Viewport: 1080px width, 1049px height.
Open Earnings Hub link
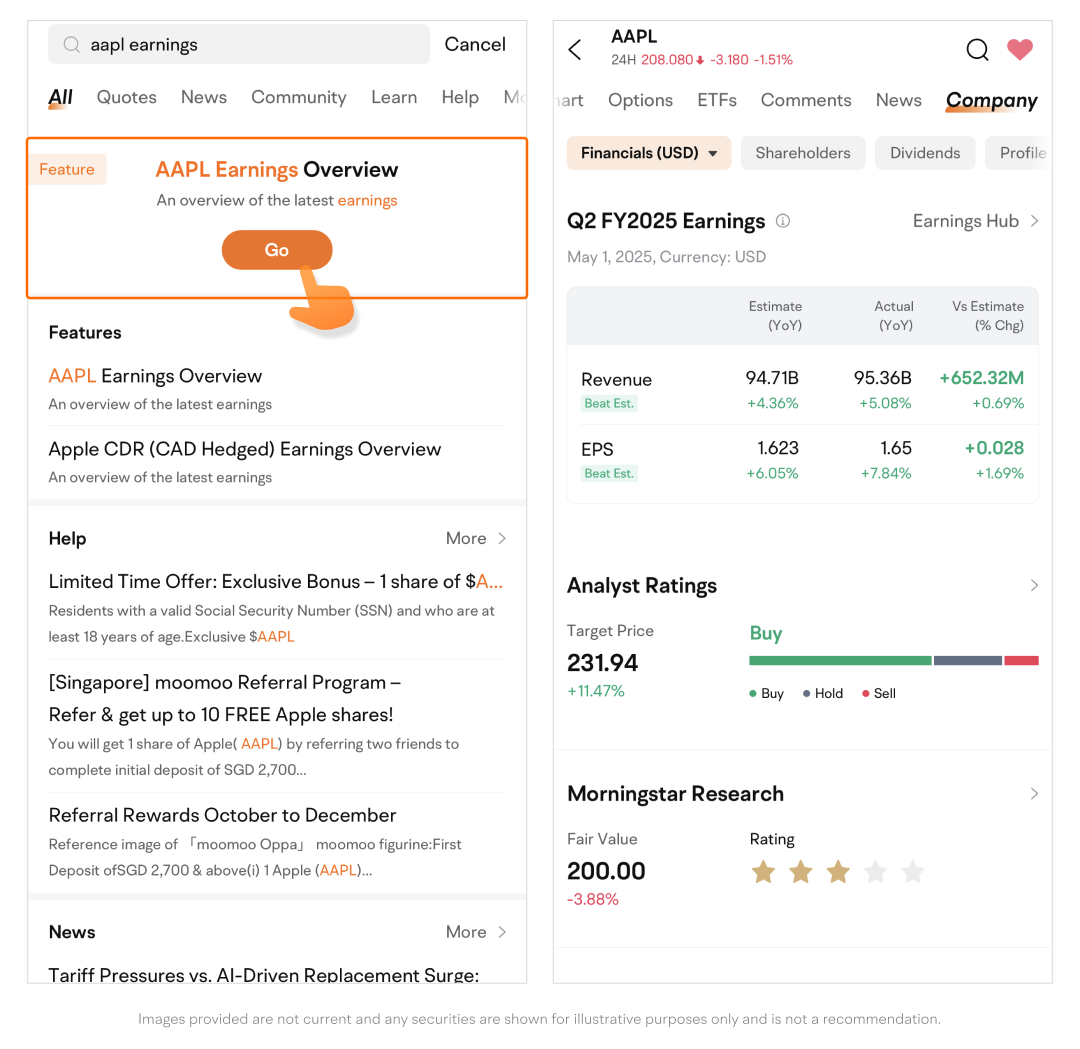point(975,221)
